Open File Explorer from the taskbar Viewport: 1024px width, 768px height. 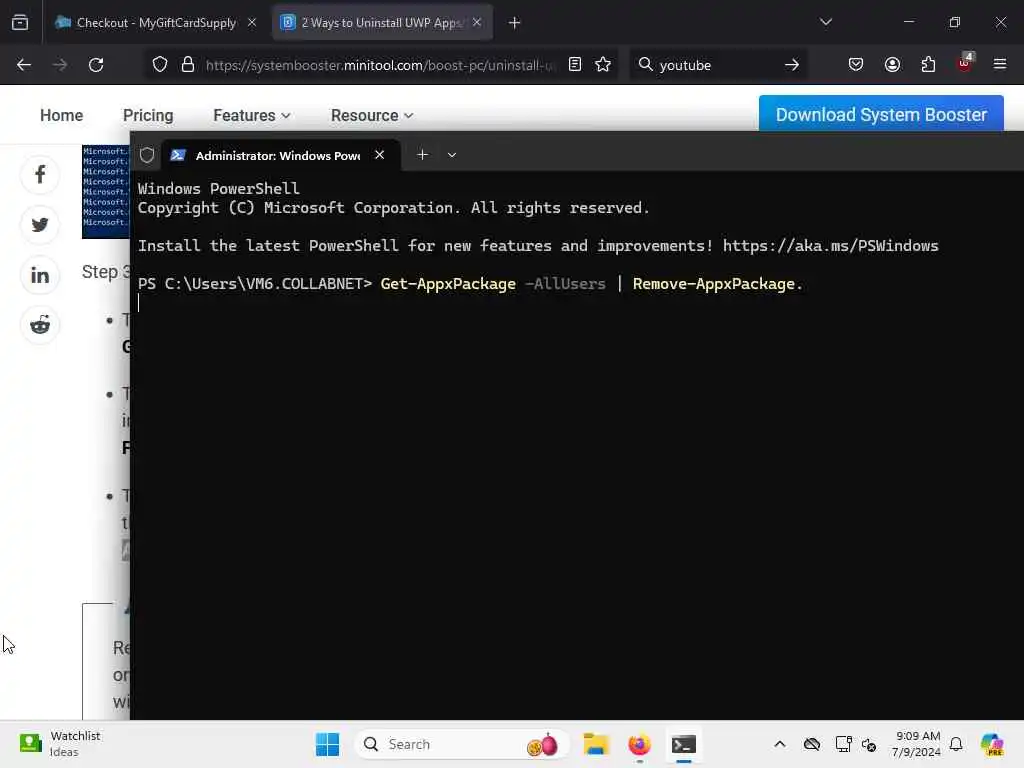click(x=596, y=744)
